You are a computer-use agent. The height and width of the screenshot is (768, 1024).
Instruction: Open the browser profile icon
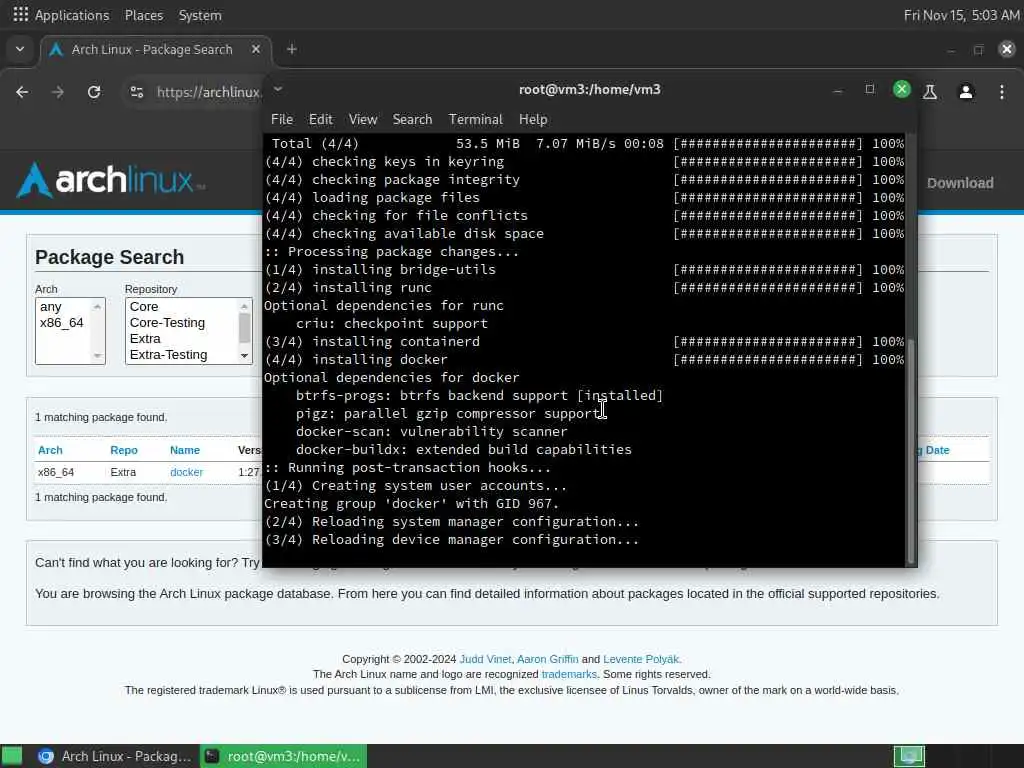click(x=966, y=92)
